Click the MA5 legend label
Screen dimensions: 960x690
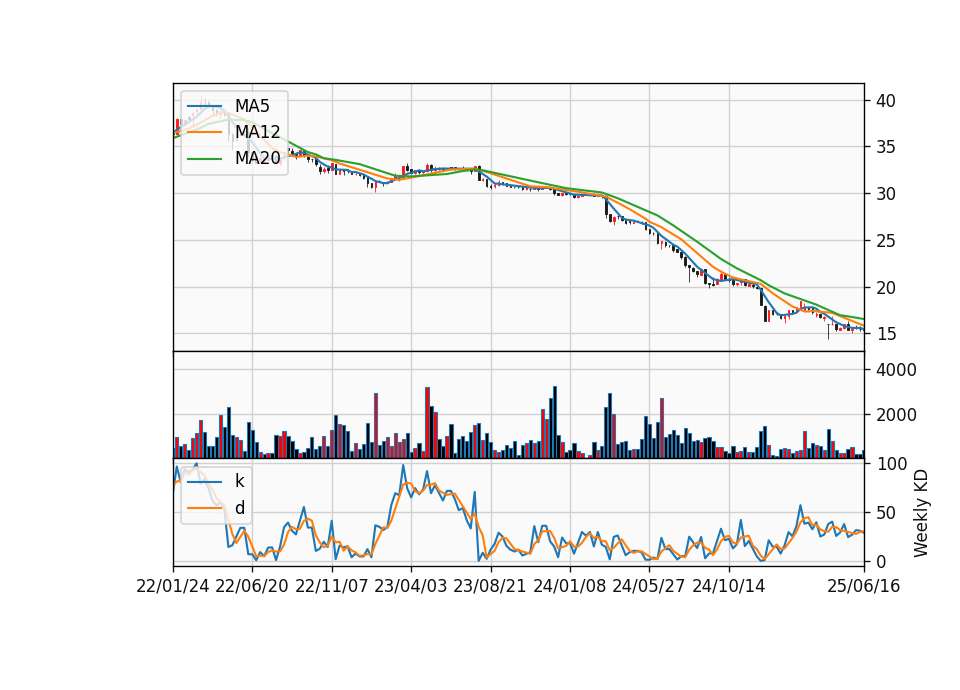pyautogui.click(x=252, y=106)
